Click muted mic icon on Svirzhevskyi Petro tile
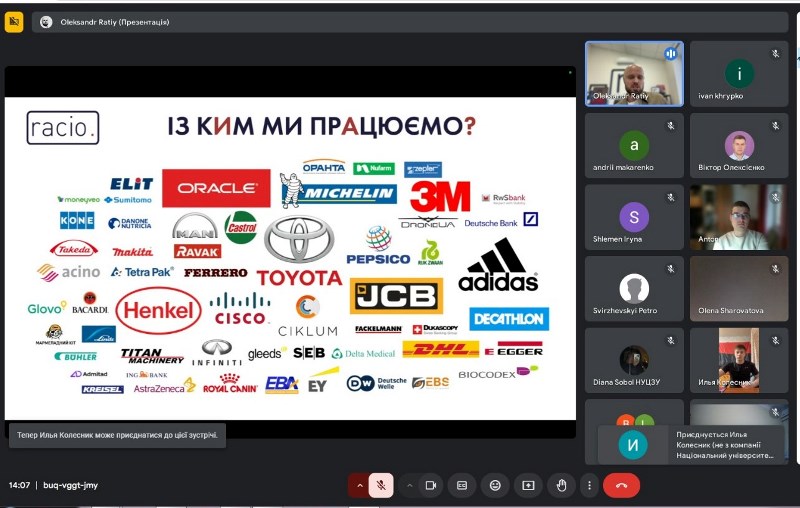 [670, 269]
